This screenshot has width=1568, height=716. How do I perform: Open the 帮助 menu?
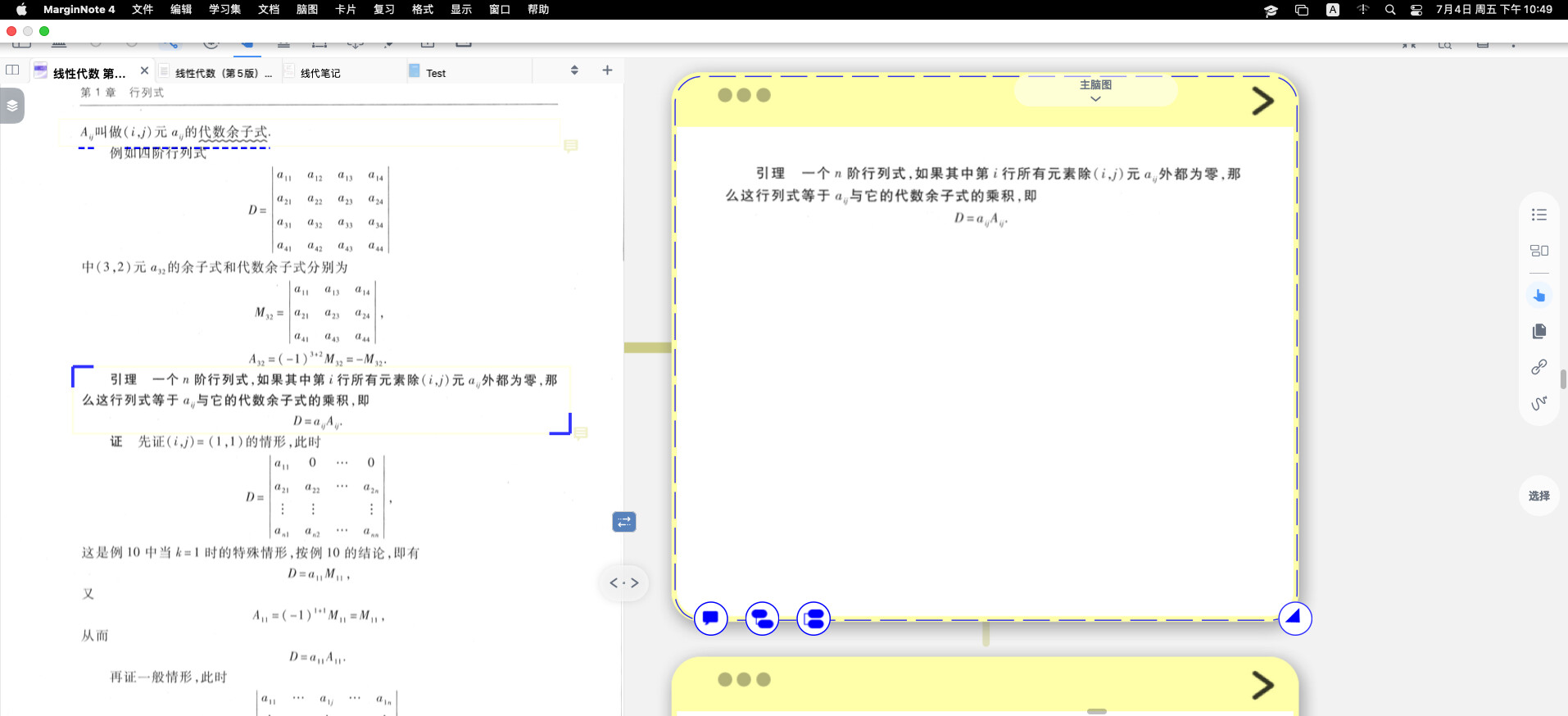coord(538,9)
